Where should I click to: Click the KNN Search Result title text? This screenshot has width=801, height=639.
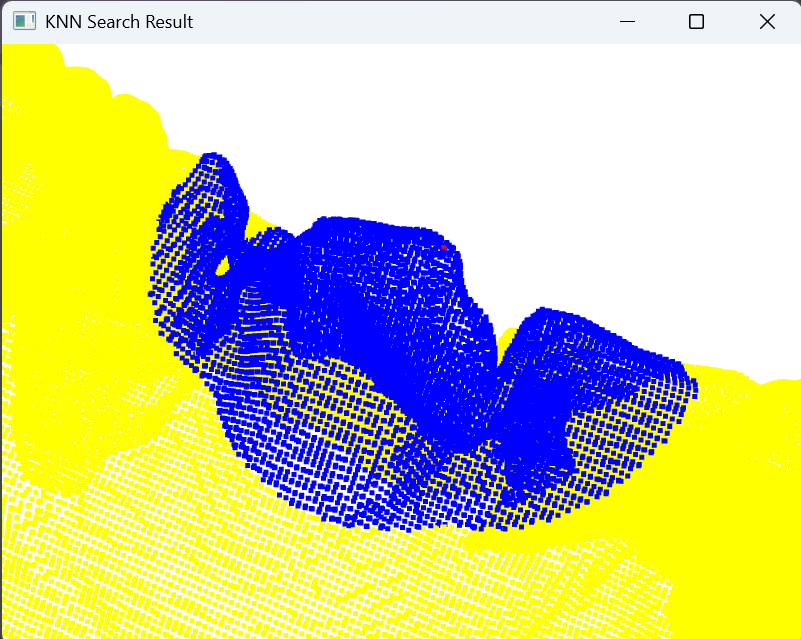(119, 22)
